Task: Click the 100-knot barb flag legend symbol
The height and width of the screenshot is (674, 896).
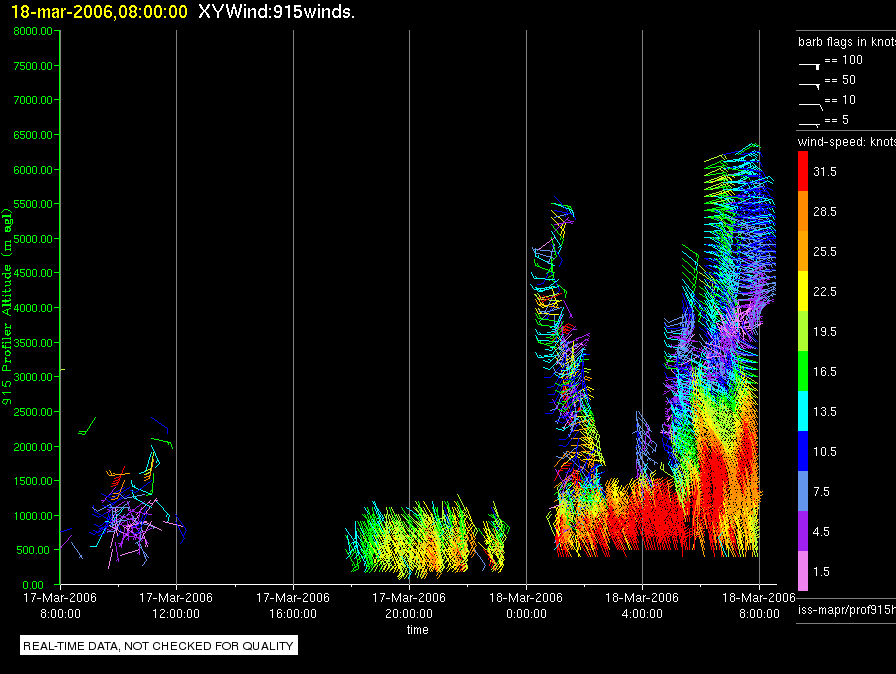Action: pos(809,63)
